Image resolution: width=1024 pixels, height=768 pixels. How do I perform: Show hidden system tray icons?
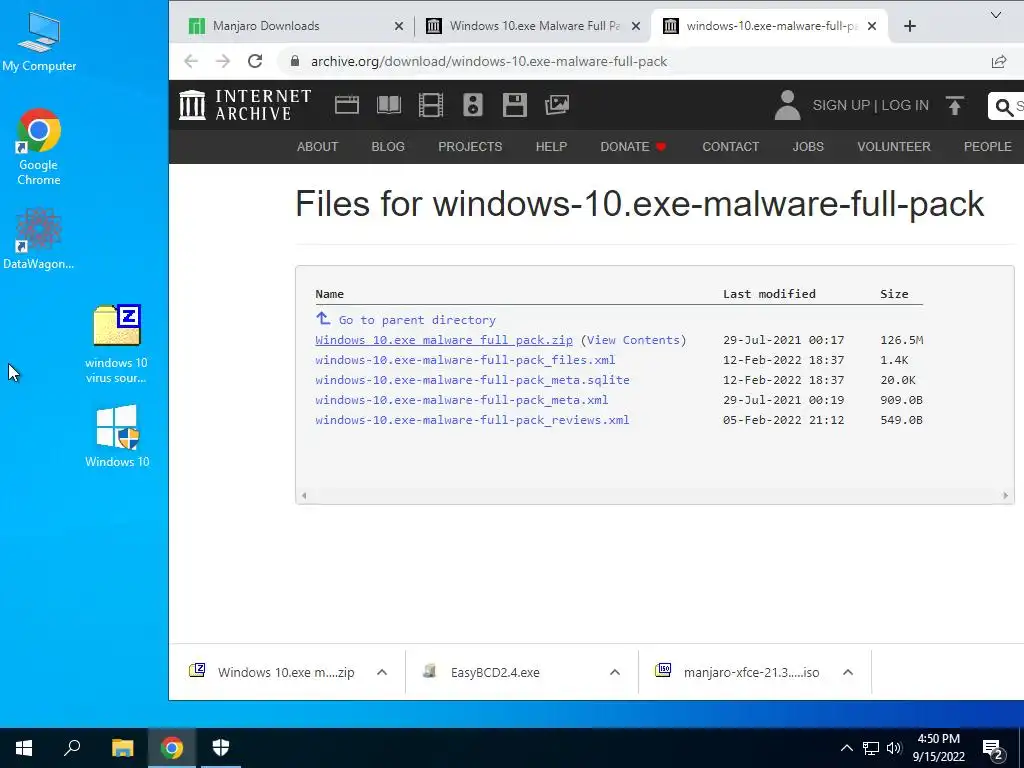click(x=846, y=748)
